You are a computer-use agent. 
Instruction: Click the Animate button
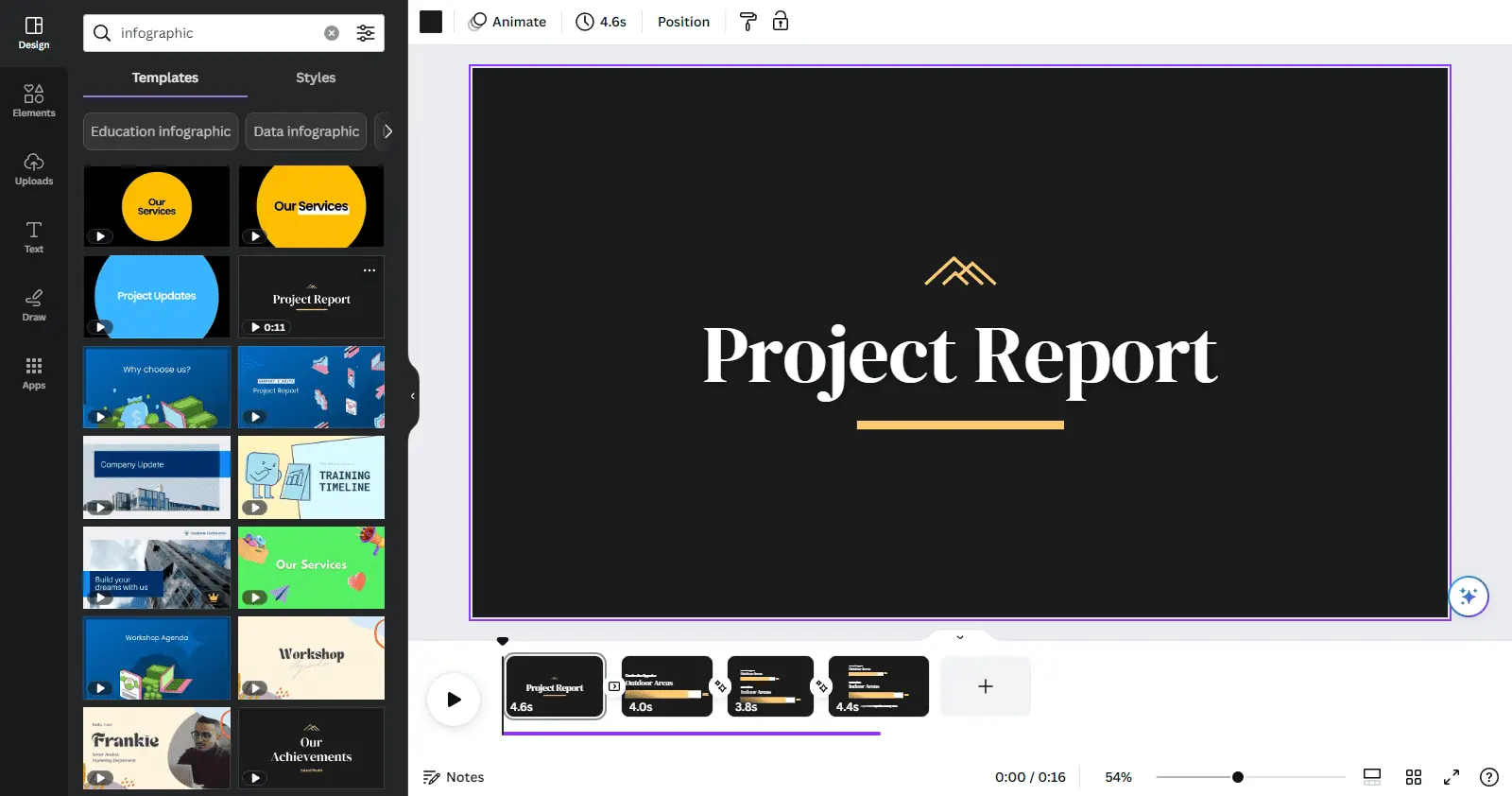pos(508,22)
